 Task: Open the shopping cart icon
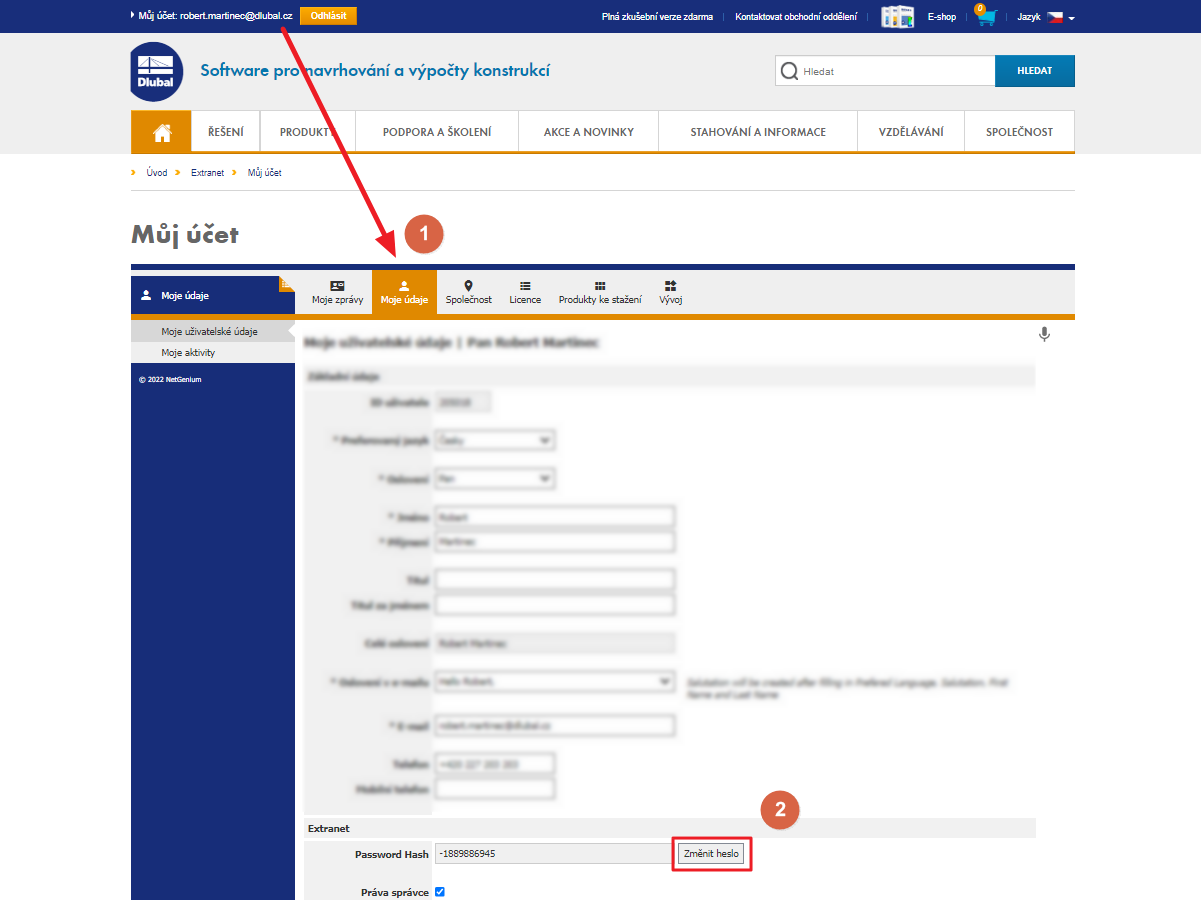tap(986, 16)
